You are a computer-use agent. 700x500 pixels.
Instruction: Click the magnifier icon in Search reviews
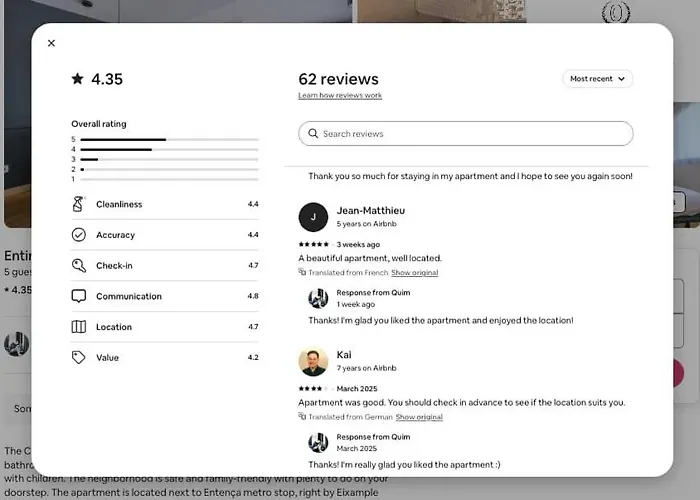coord(313,133)
